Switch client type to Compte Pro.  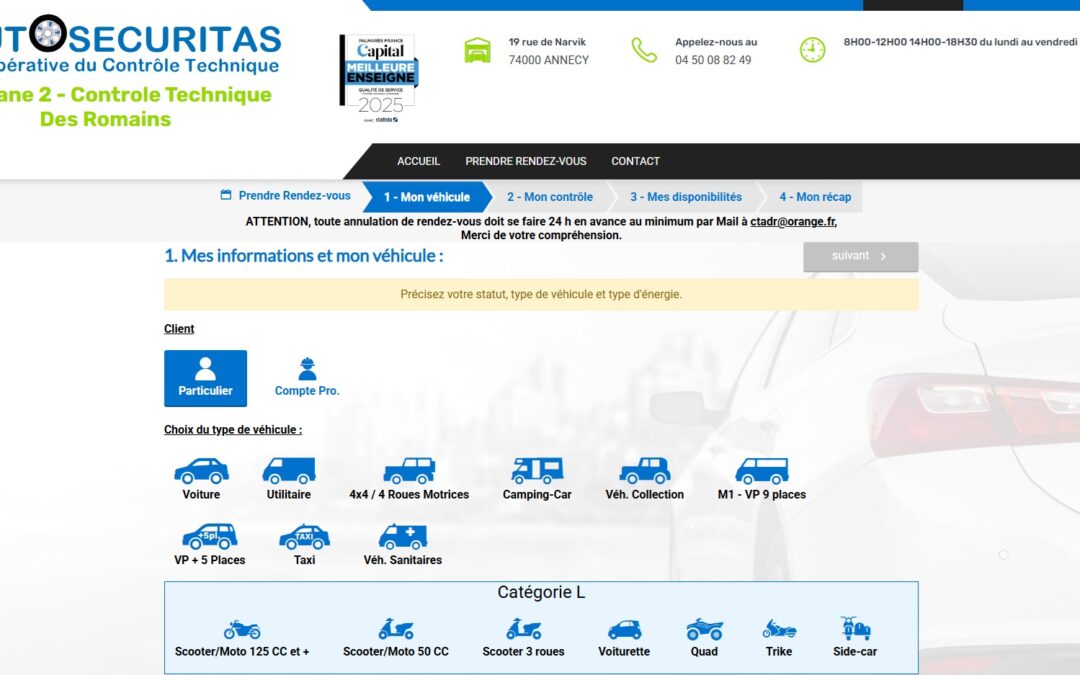(307, 378)
